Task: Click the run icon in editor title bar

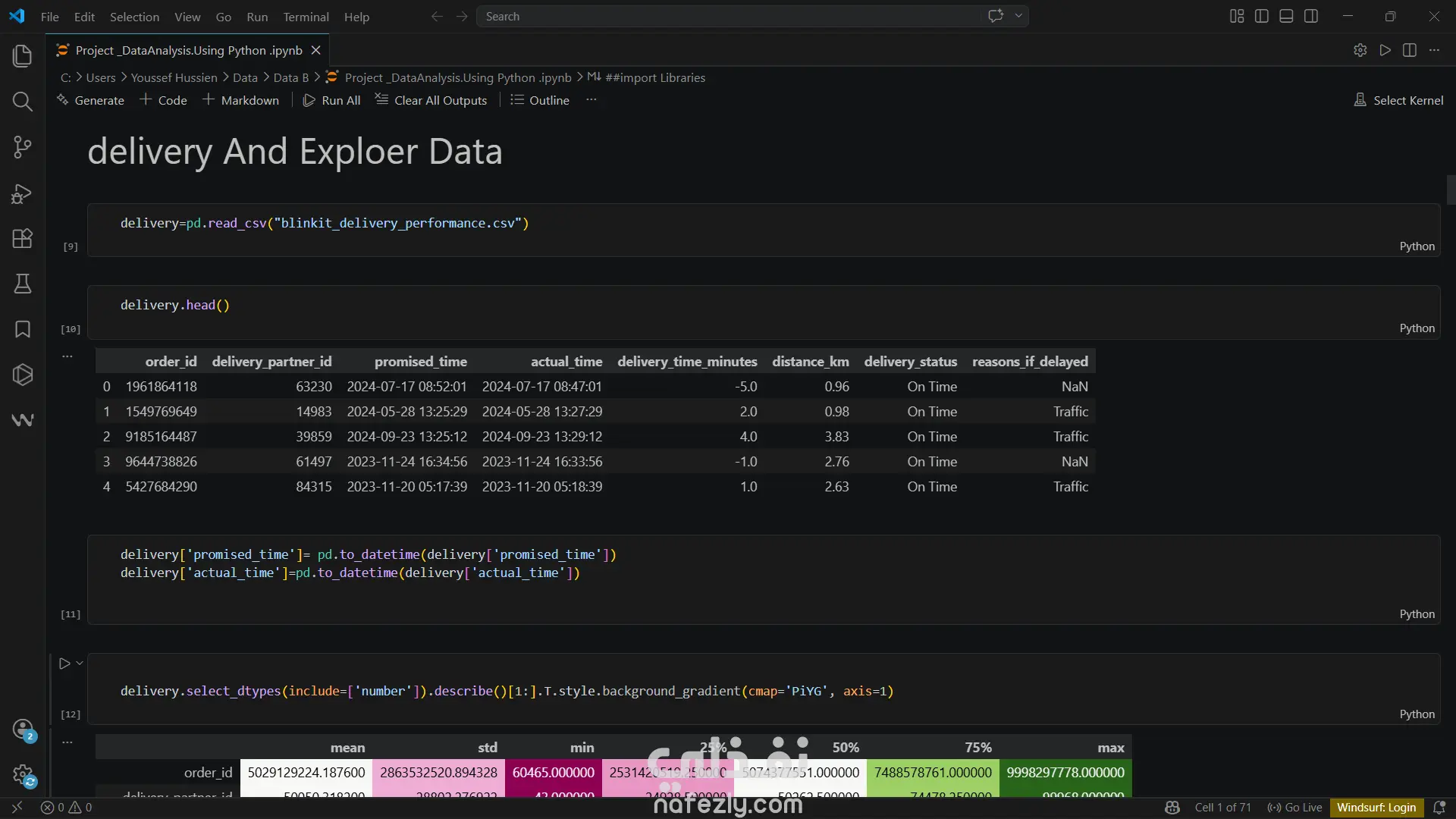Action: [1385, 50]
